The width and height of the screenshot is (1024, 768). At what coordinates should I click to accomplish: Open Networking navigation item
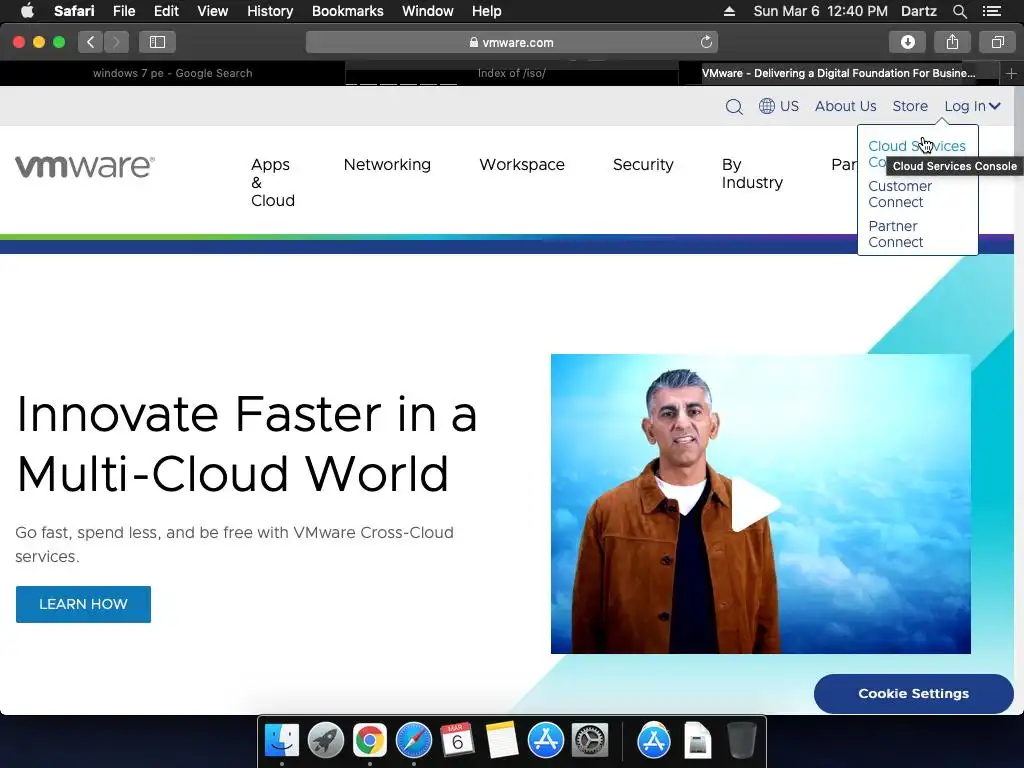tap(387, 165)
